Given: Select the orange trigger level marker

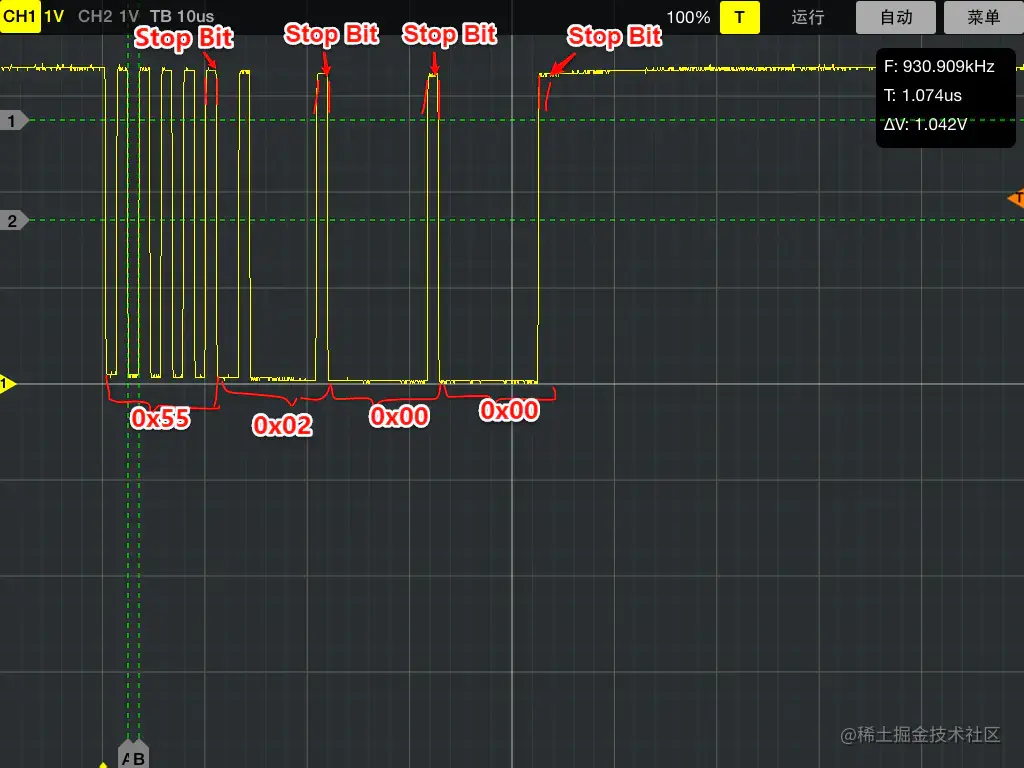Looking at the screenshot, I should pyautogui.click(x=1016, y=198).
